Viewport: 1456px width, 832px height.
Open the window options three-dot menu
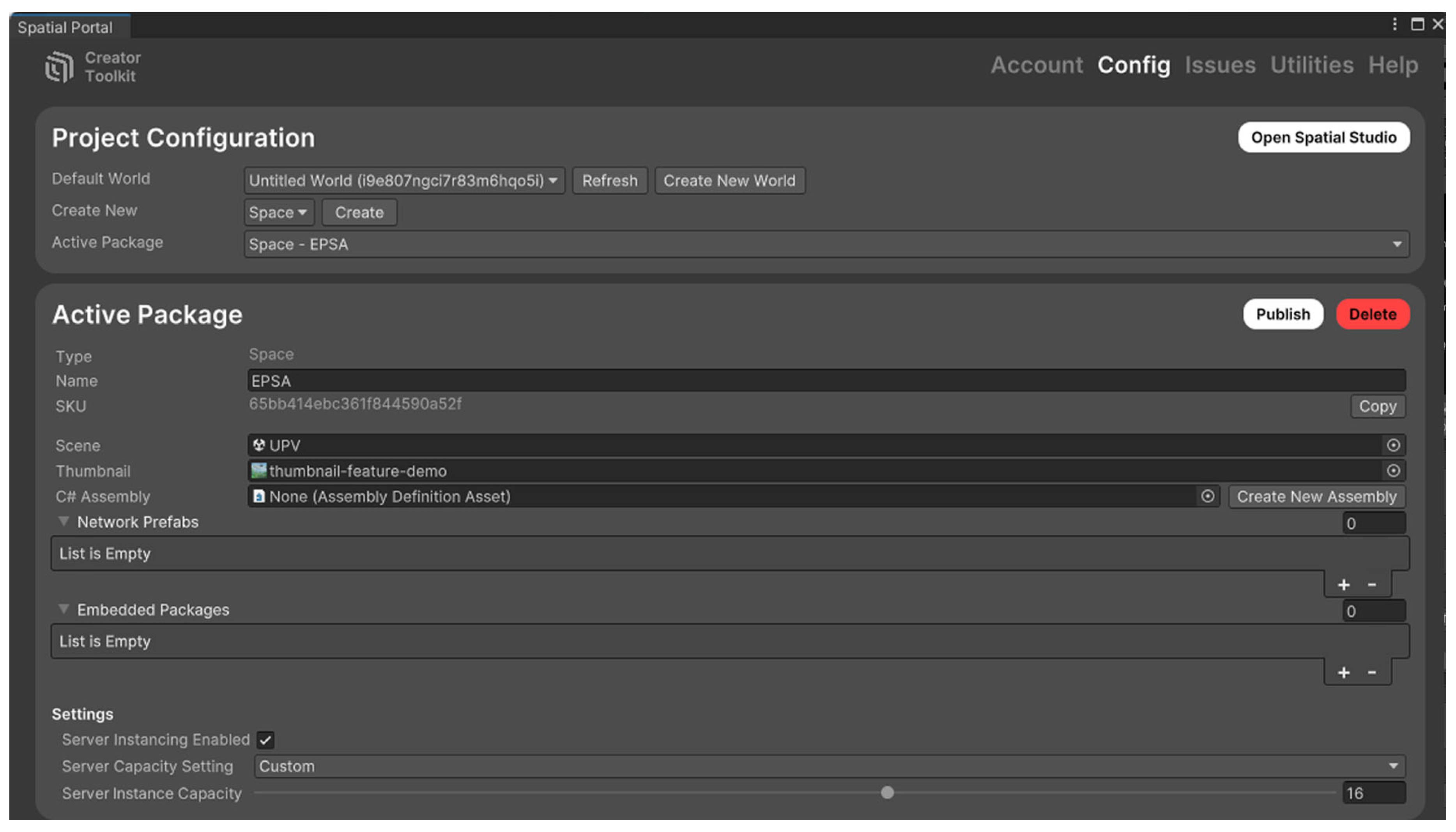[x=1394, y=25]
